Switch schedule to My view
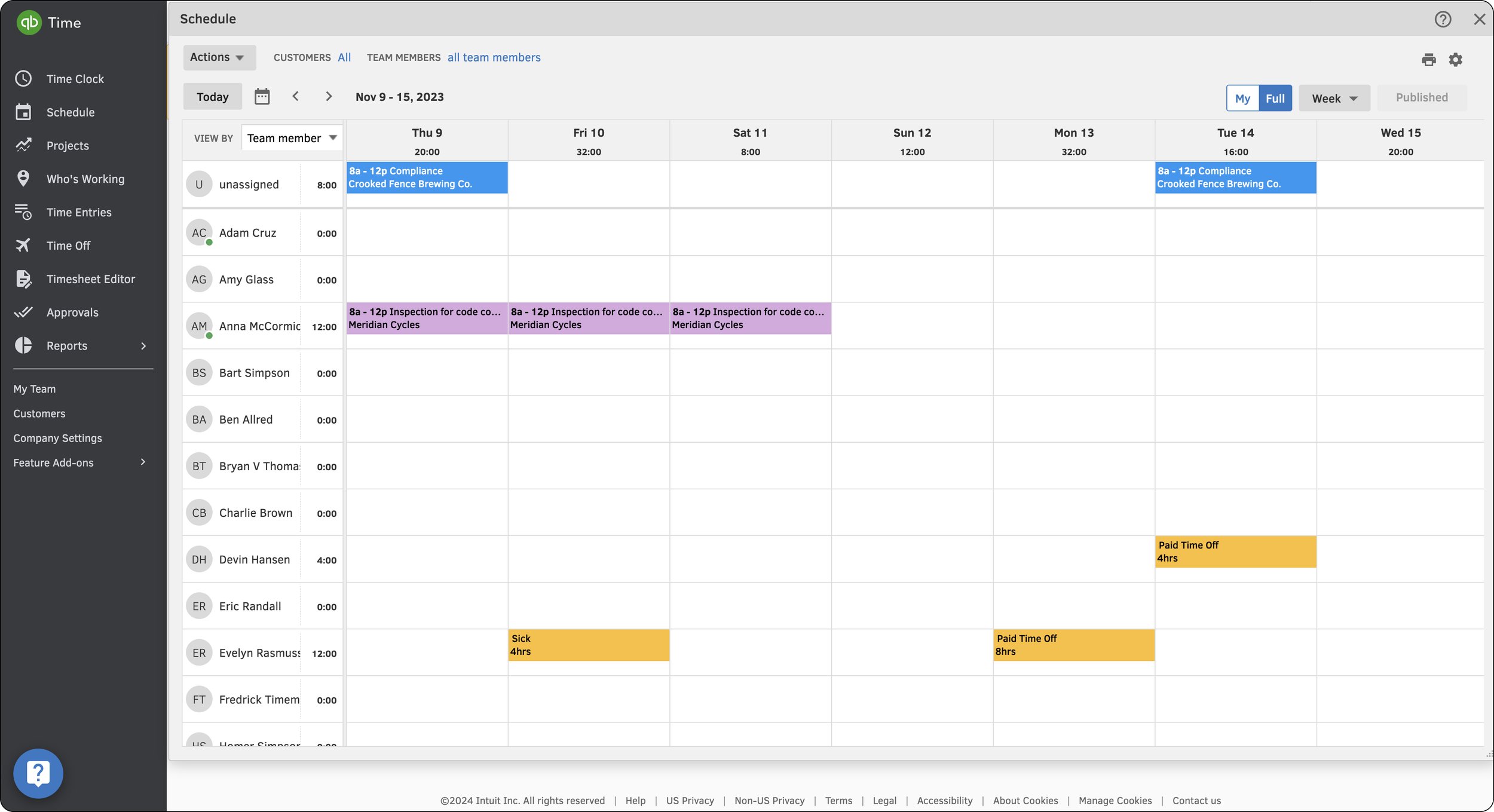The image size is (1494, 812). [1242, 99]
